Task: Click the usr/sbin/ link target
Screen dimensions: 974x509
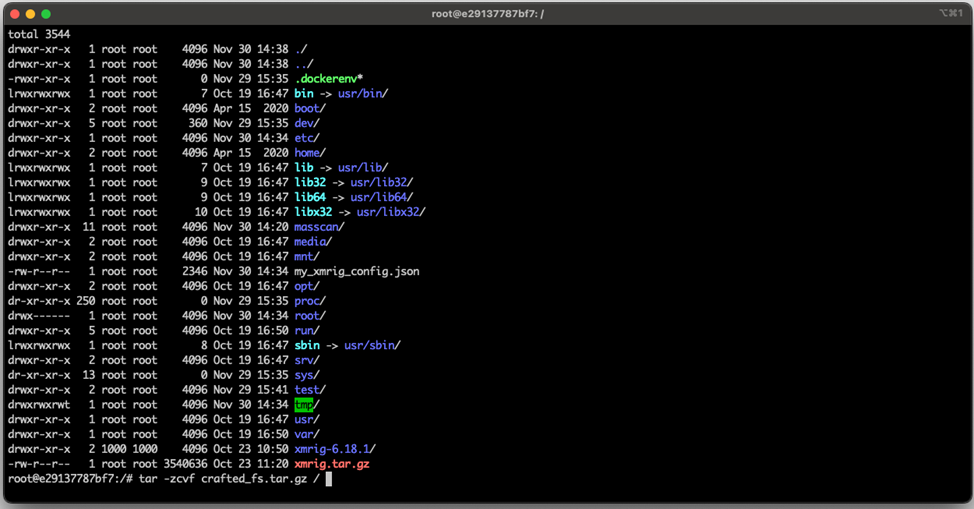Action: tap(372, 345)
